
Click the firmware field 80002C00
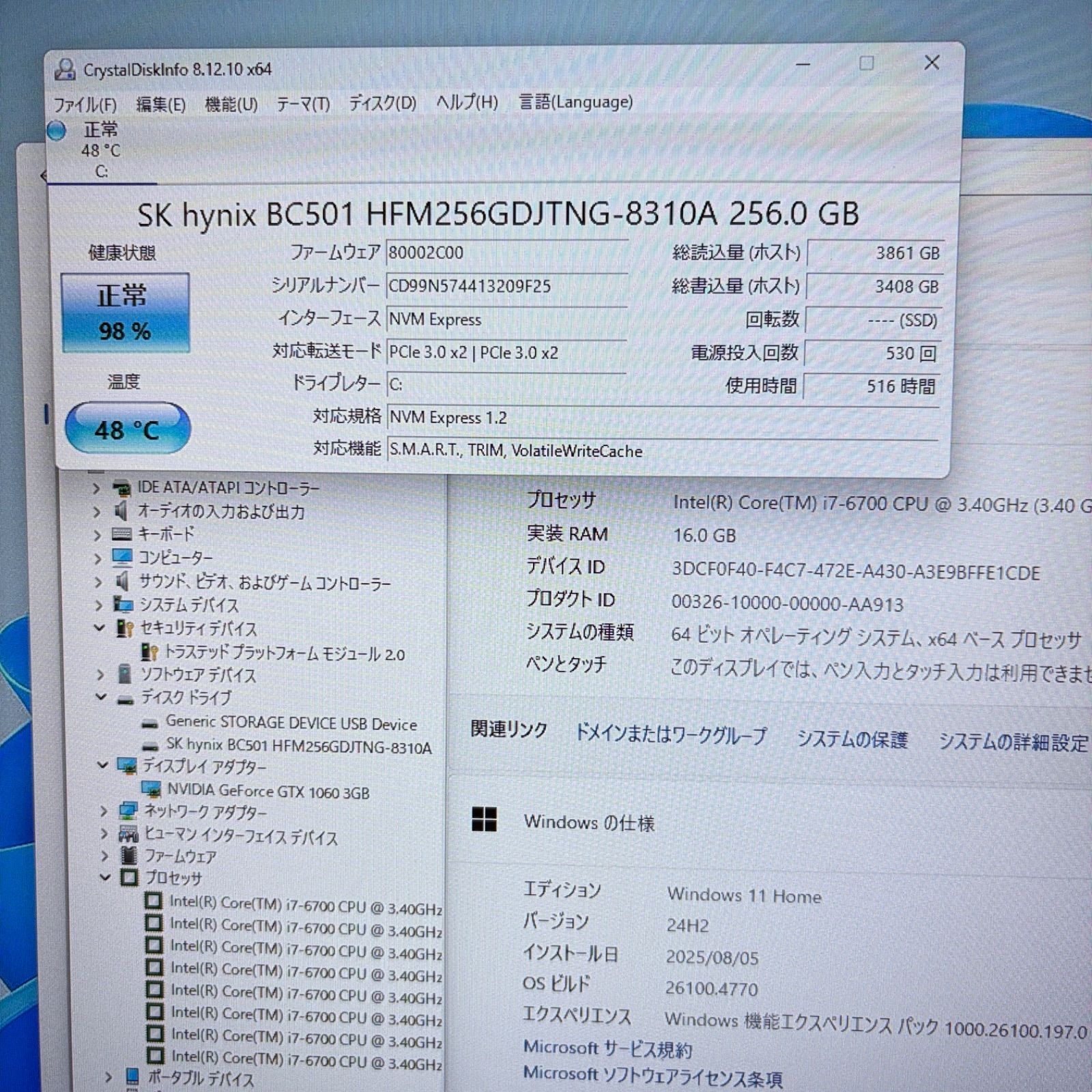[x=506, y=253]
